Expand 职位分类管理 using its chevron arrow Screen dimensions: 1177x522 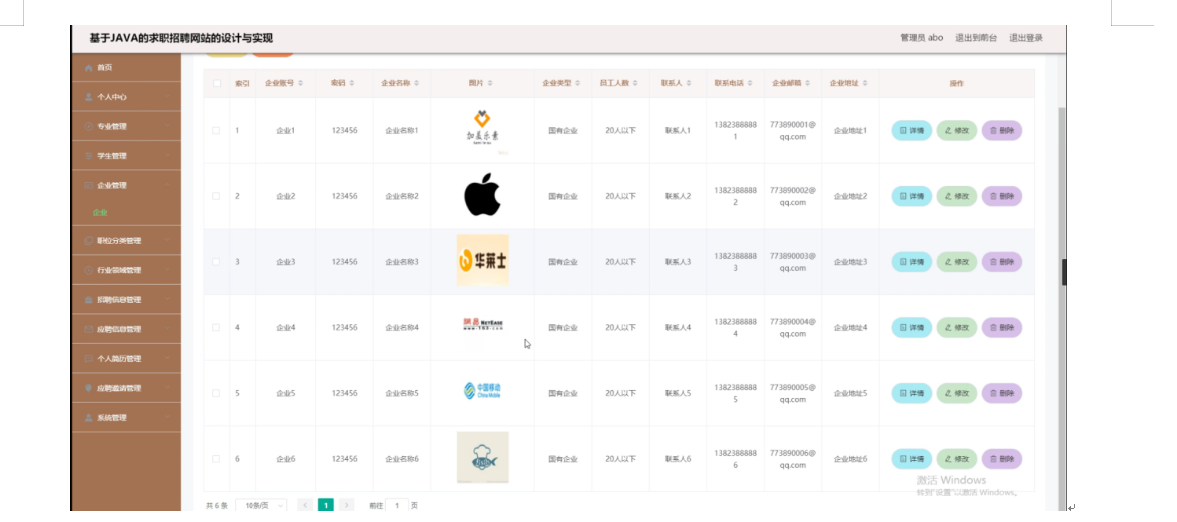click(x=168, y=241)
